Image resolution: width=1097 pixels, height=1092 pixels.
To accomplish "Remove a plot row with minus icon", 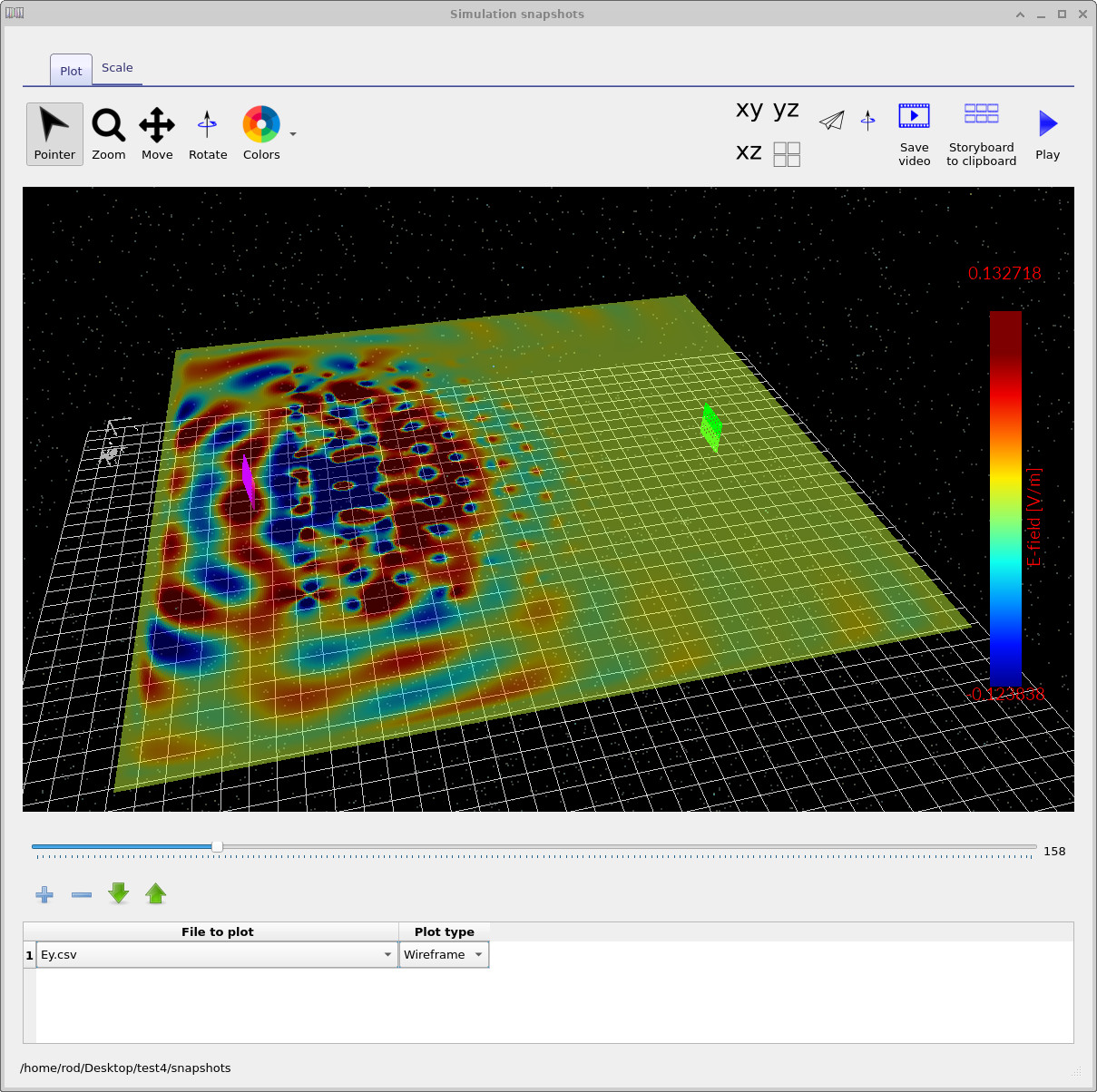I will tap(82, 895).
